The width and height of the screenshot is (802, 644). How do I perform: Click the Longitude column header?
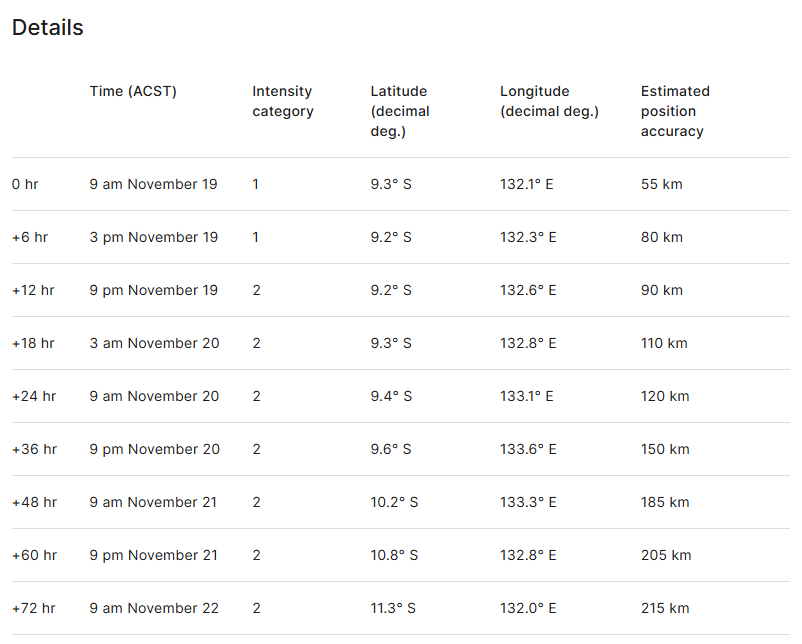pyautogui.click(x=549, y=101)
